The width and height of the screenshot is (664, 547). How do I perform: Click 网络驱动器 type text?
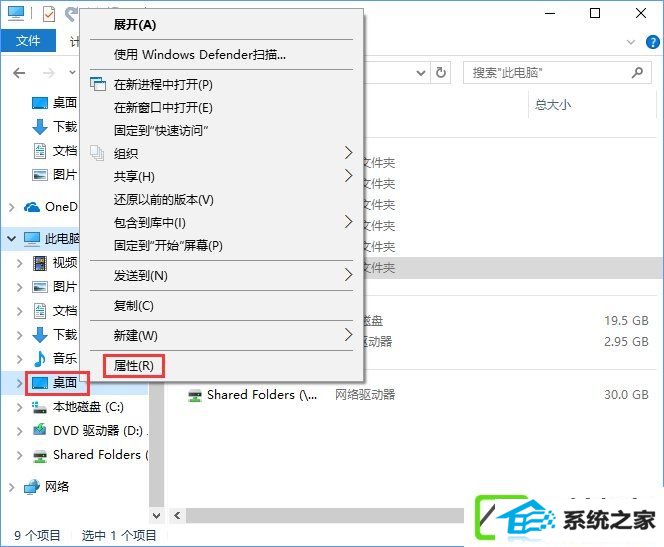click(365, 395)
